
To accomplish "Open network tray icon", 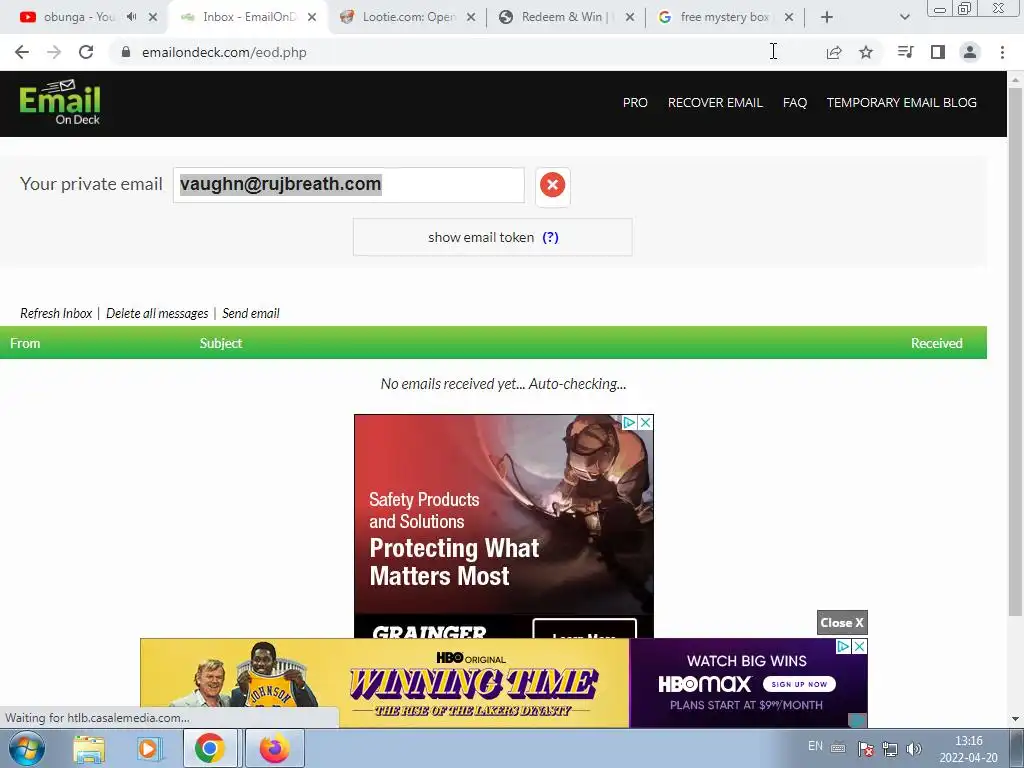I will pos(889,748).
